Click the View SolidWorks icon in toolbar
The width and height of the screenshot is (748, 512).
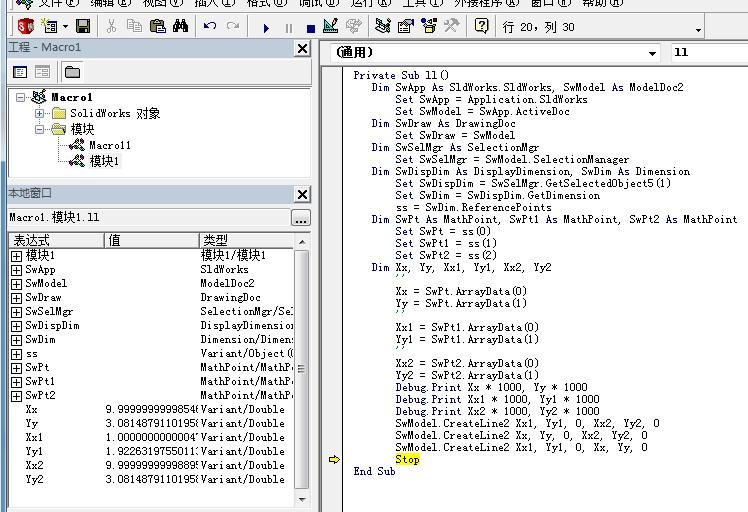tap(25, 26)
